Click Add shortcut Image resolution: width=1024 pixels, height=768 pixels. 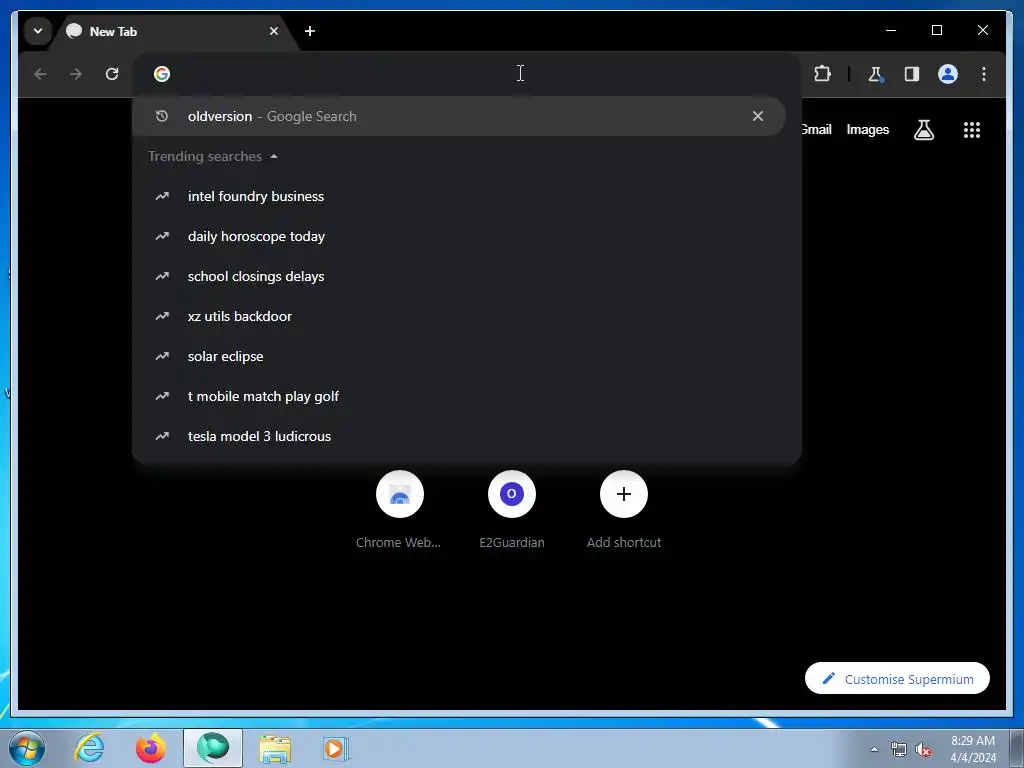click(624, 510)
